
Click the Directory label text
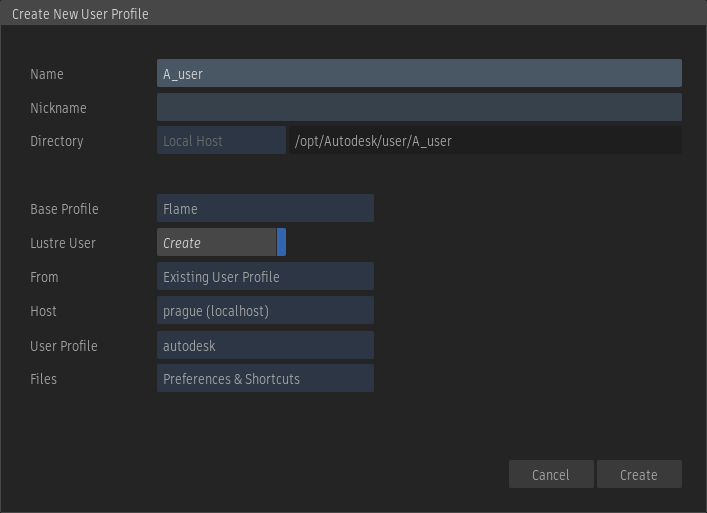click(56, 141)
